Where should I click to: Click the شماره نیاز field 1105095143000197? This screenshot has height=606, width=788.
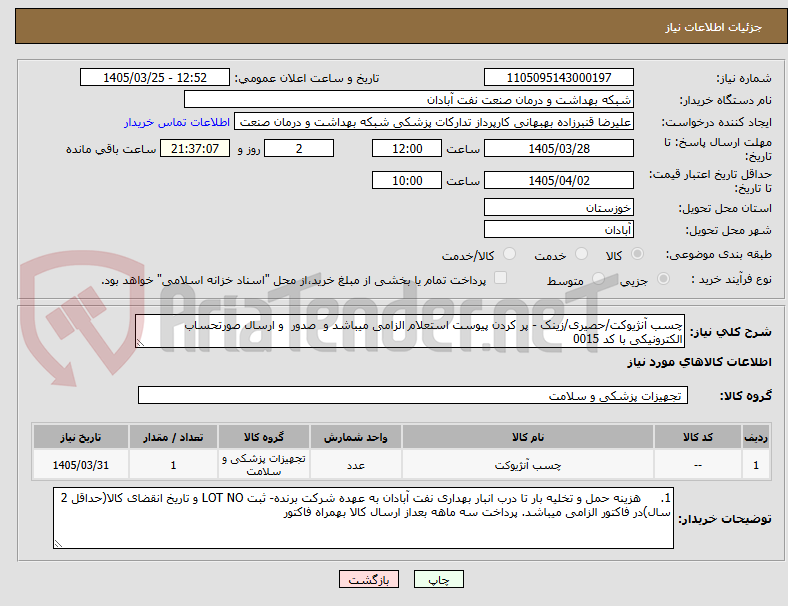[x=558, y=77]
